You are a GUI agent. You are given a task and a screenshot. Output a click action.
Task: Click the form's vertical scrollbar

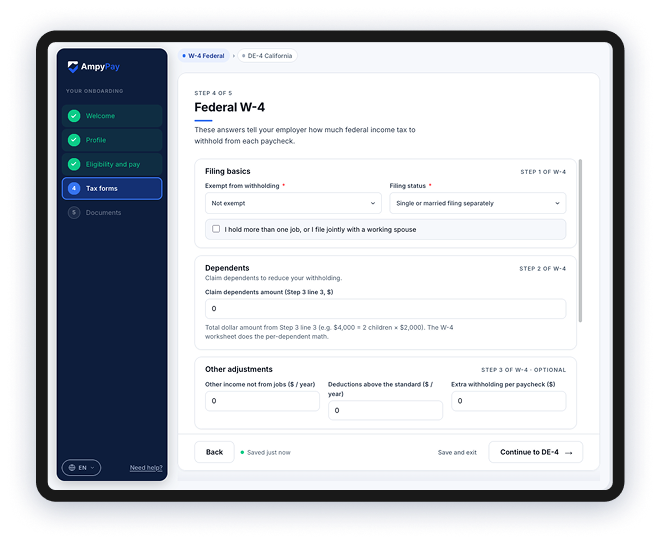[x=580, y=241]
